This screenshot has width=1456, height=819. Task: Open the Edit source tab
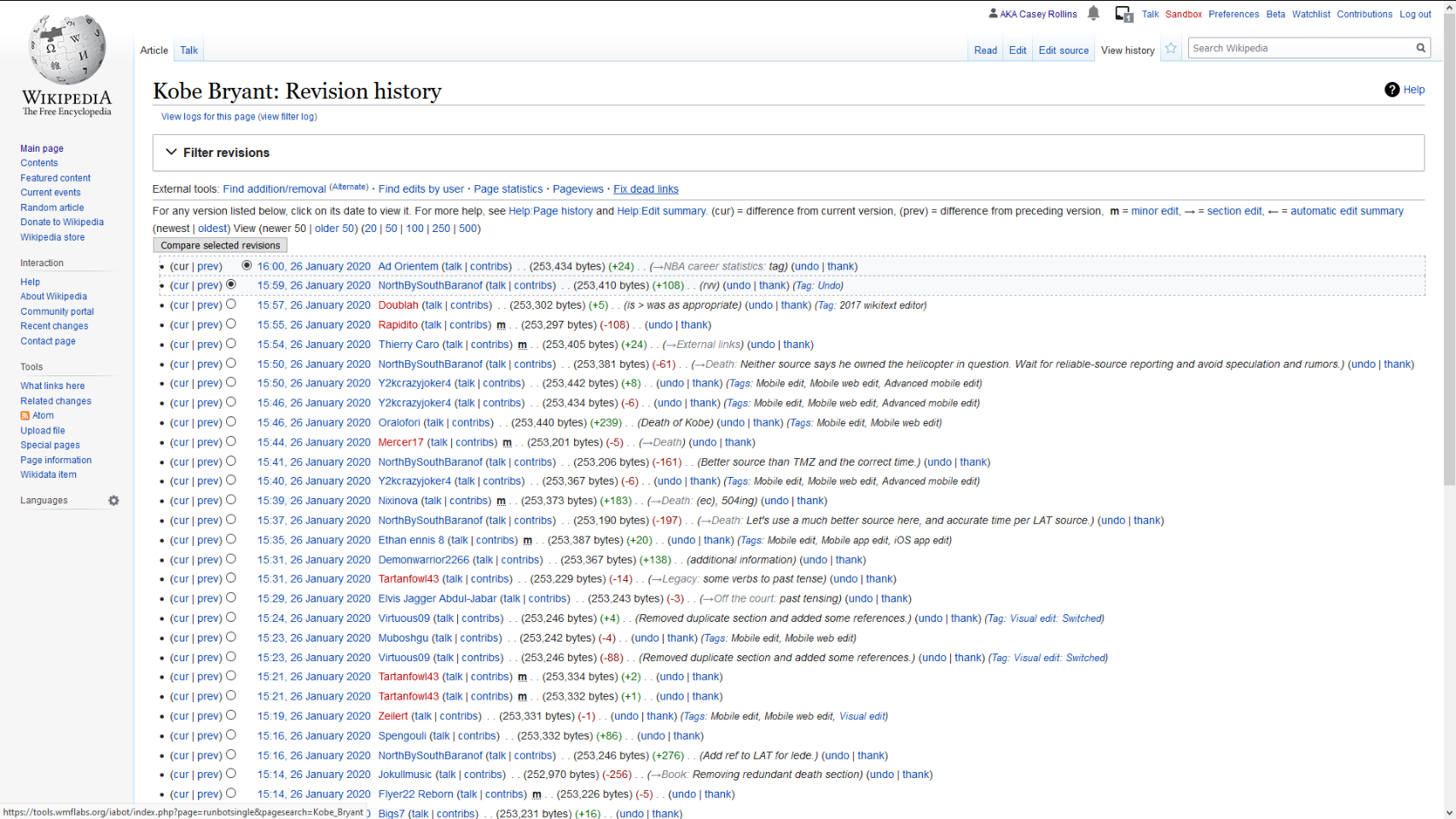coord(1063,50)
